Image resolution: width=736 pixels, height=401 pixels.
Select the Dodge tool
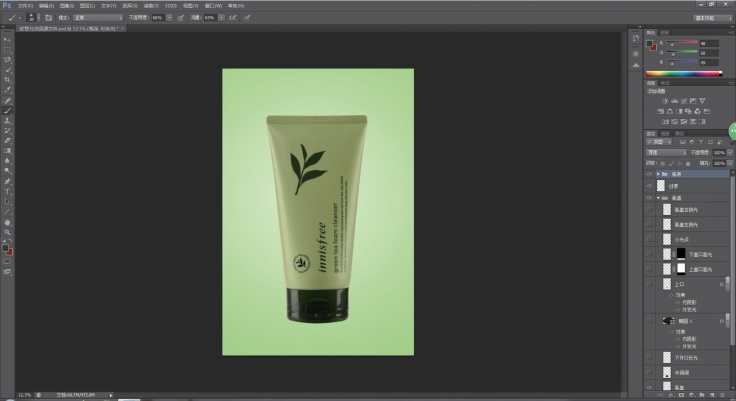[8, 171]
